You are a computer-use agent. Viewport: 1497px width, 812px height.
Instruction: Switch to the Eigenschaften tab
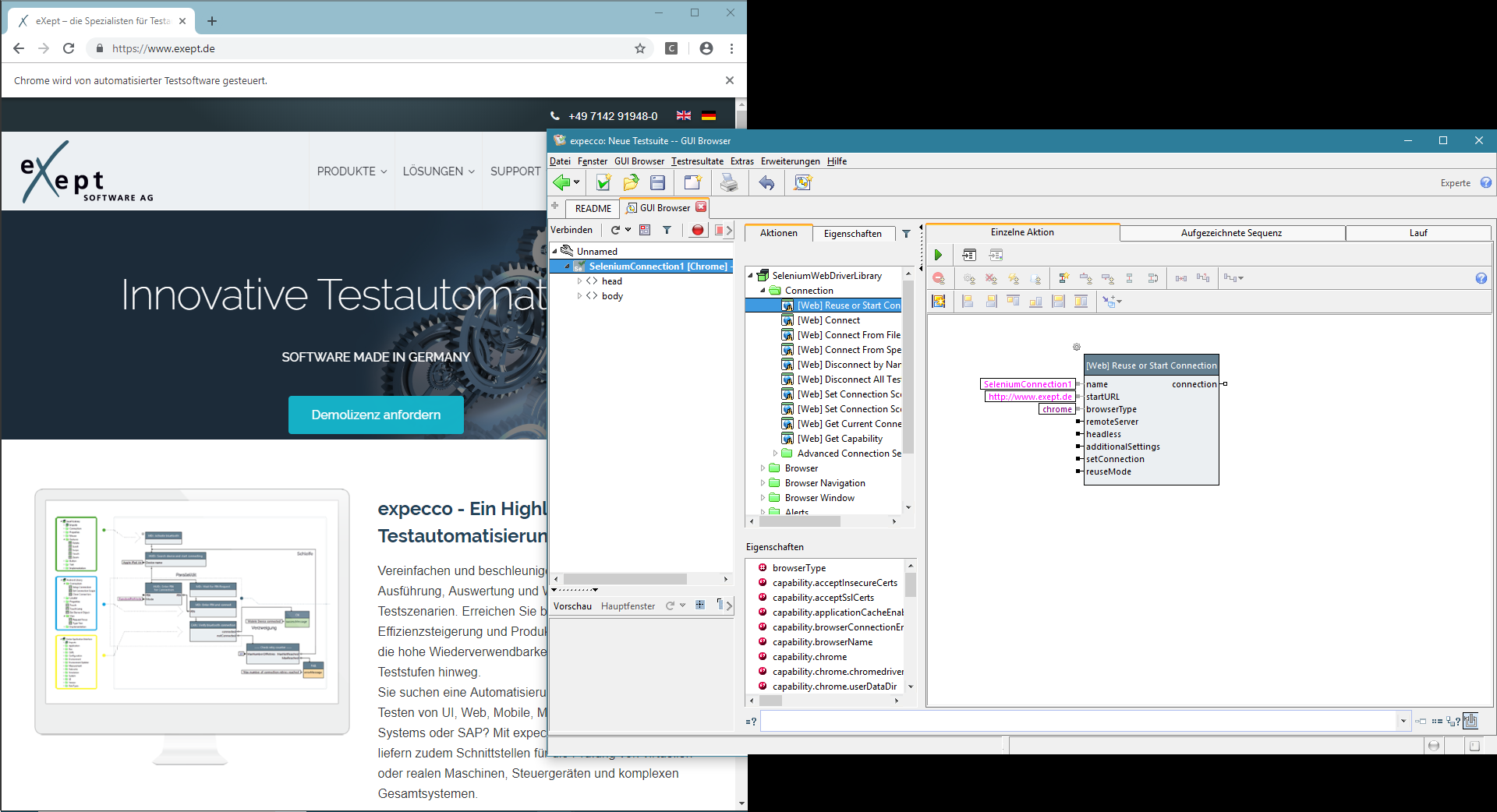tap(852, 233)
